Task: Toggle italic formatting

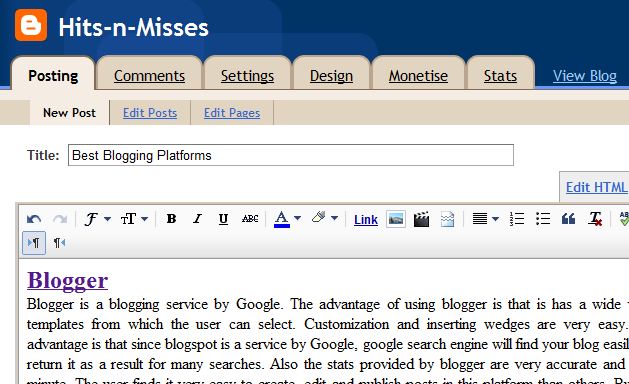Action: tap(197, 219)
